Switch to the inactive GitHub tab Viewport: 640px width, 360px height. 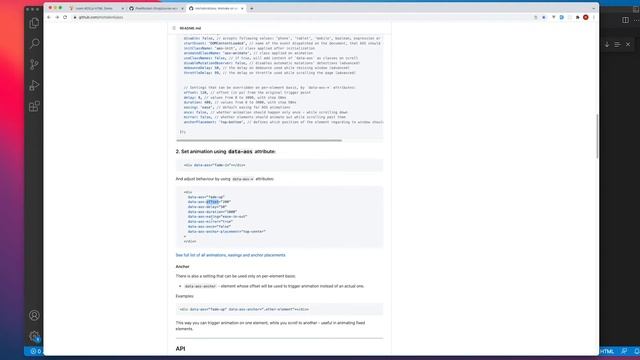coord(156,8)
